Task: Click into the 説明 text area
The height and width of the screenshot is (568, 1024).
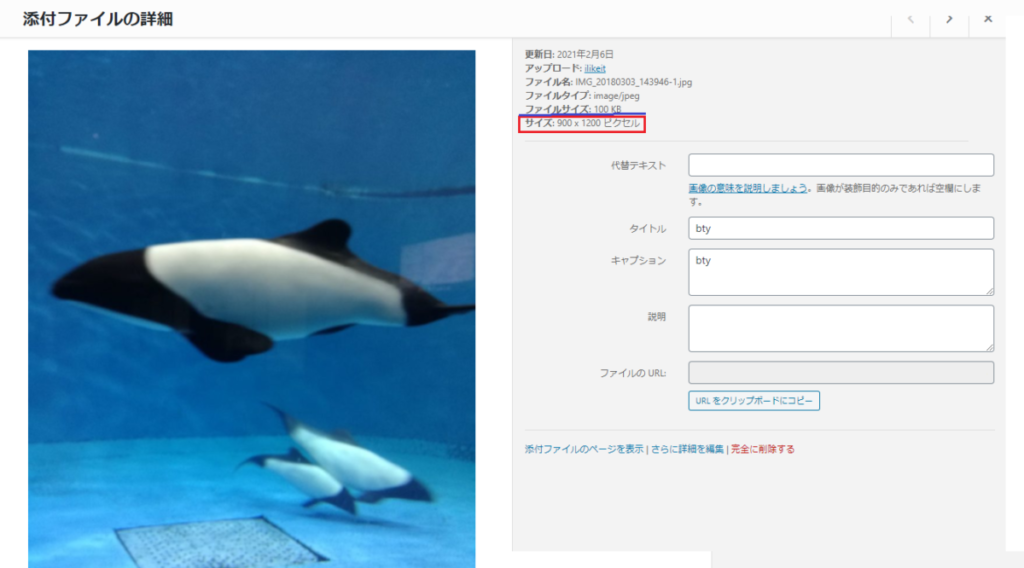Action: 841,328
